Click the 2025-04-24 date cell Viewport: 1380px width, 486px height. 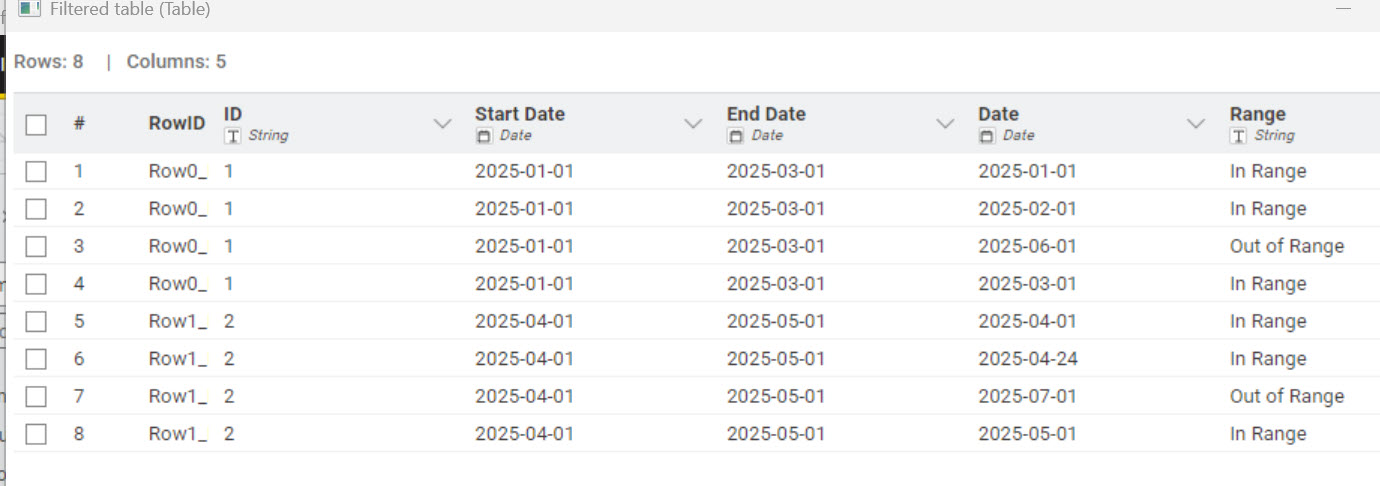point(1027,359)
